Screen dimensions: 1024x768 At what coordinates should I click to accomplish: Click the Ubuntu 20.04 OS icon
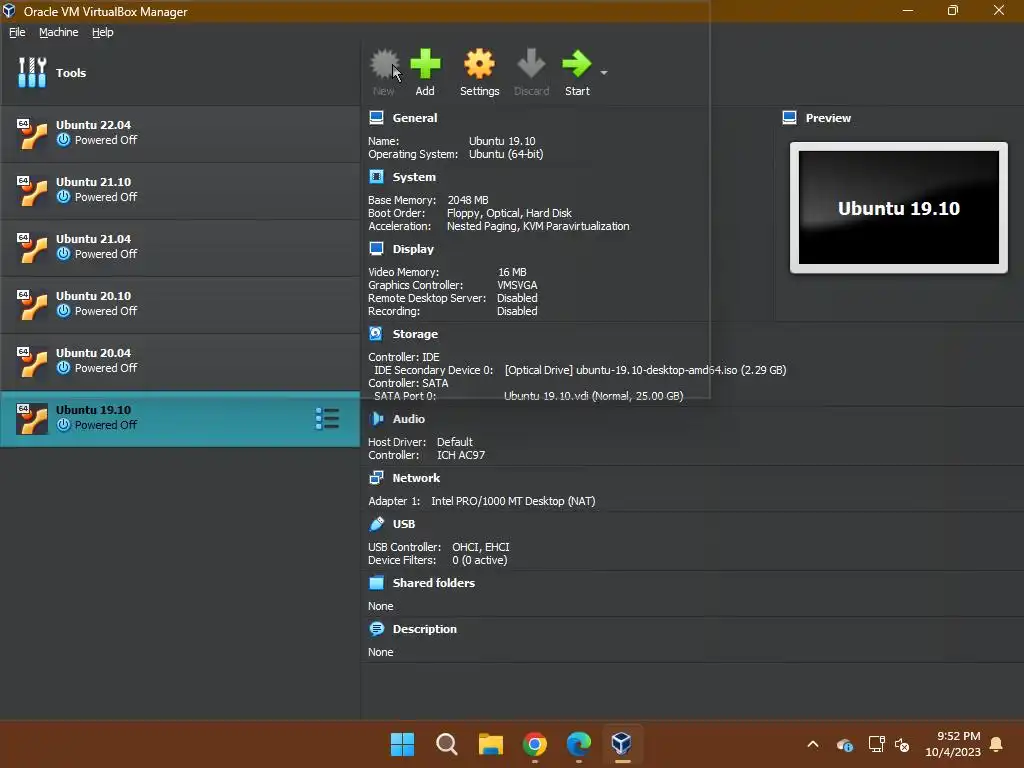tap(32, 362)
